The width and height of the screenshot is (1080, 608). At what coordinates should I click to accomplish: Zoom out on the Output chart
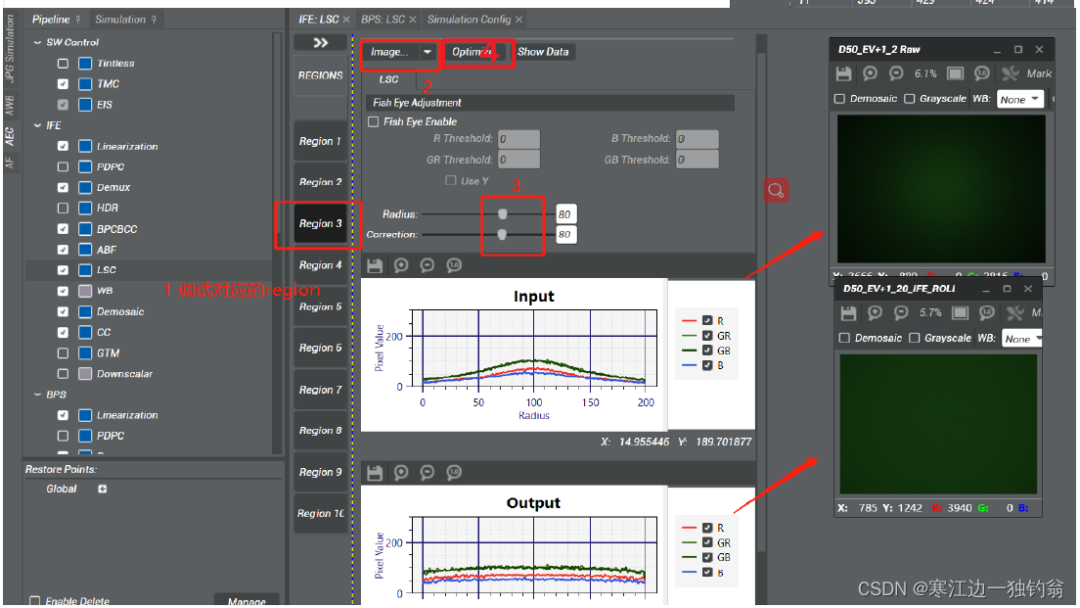click(x=427, y=472)
